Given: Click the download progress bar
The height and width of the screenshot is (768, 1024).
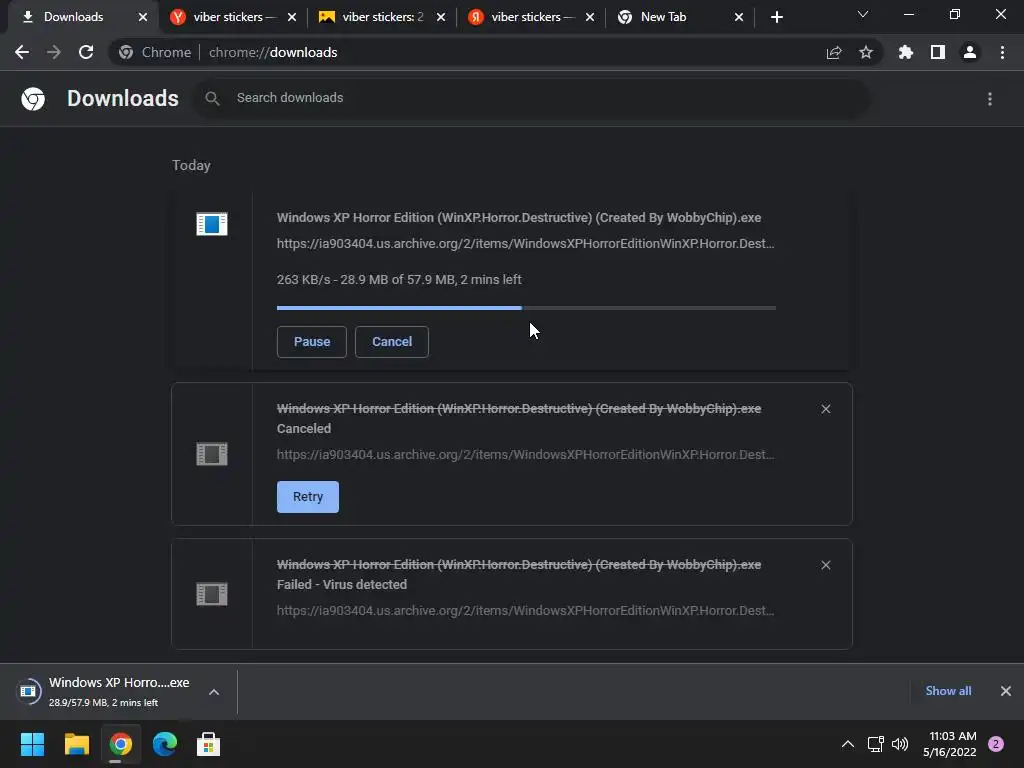Looking at the screenshot, I should 526,308.
